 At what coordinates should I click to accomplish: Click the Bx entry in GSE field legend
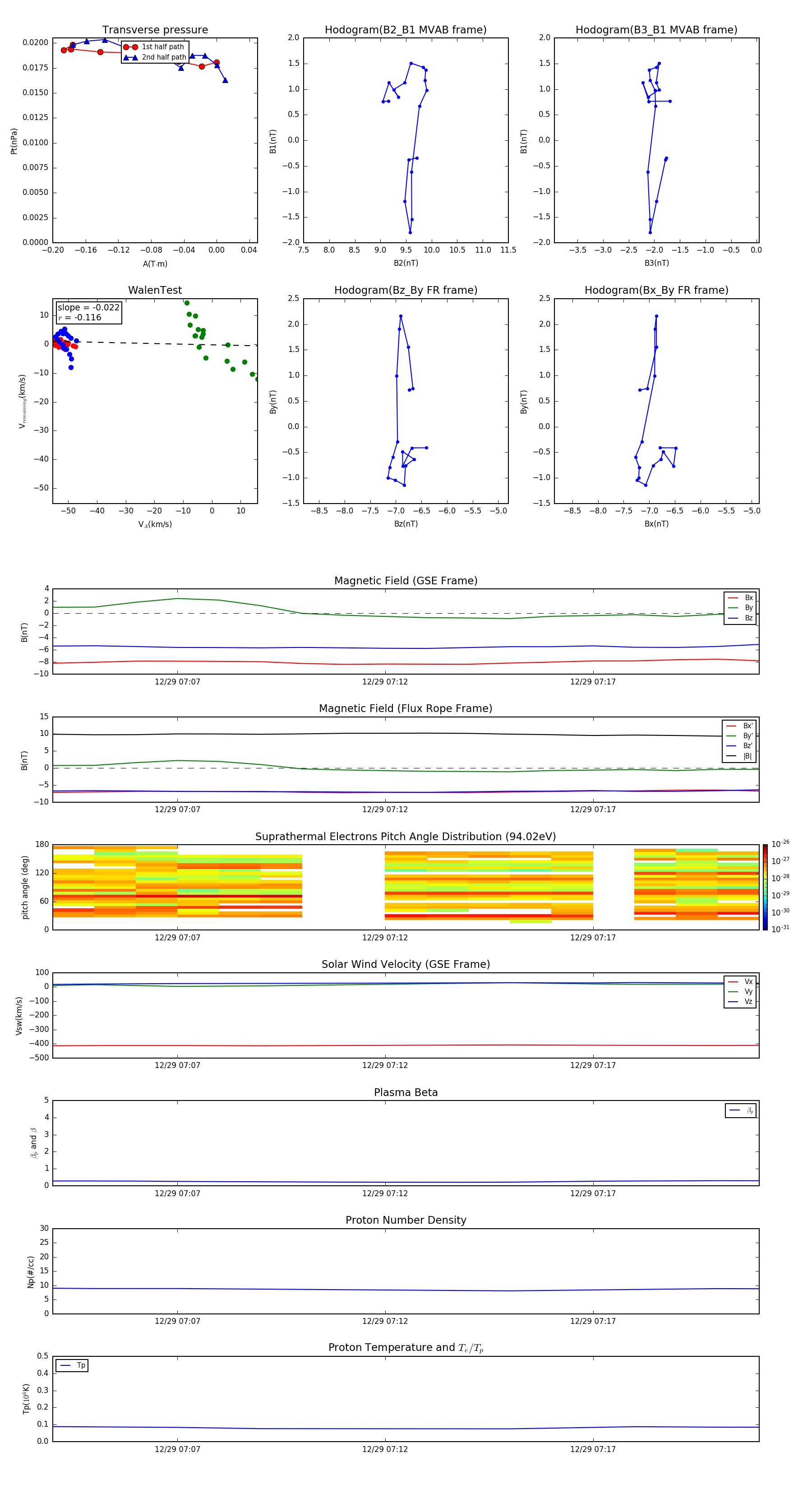point(740,598)
